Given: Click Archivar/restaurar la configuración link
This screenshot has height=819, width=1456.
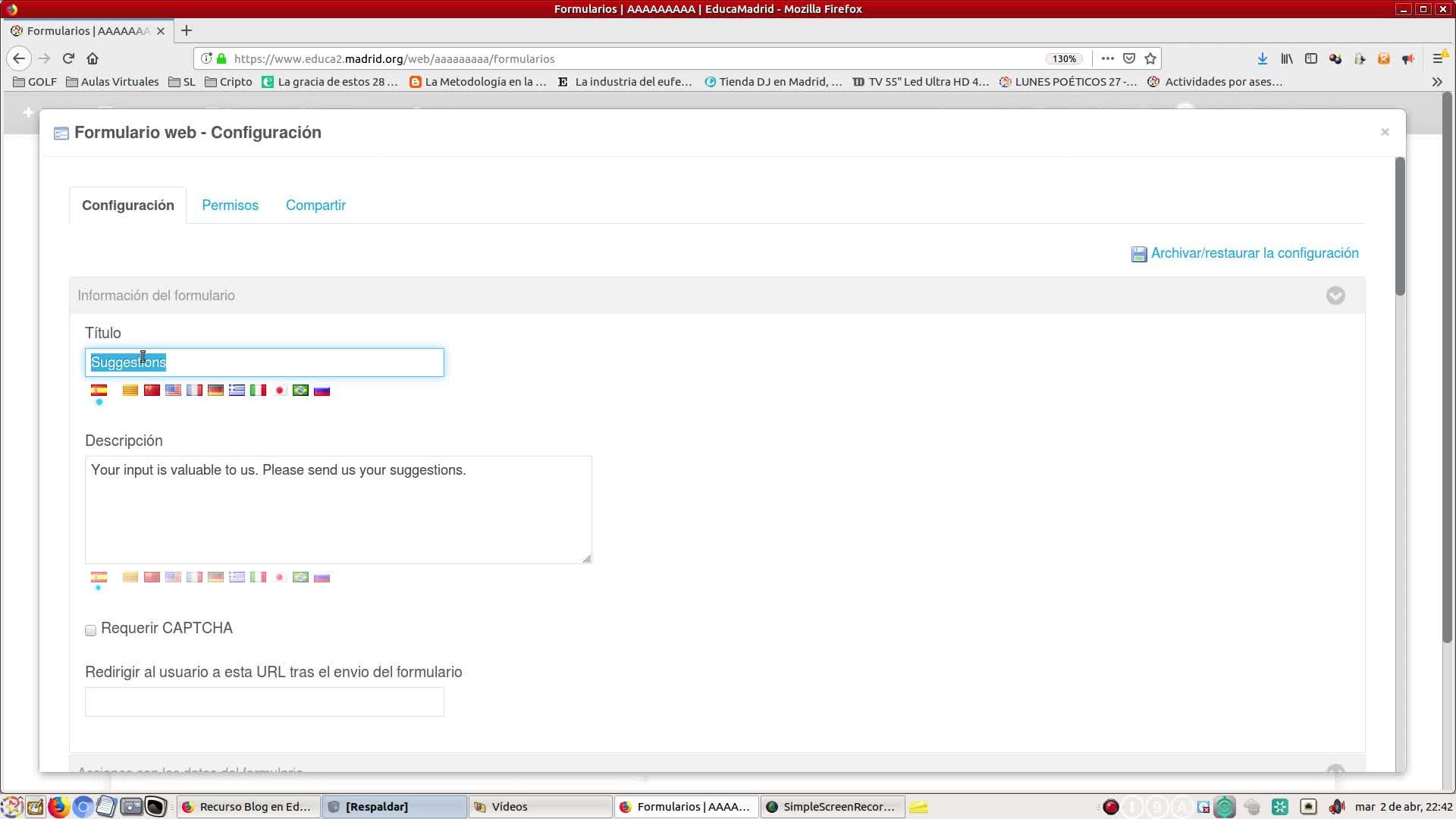Looking at the screenshot, I should coord(1254,253).
